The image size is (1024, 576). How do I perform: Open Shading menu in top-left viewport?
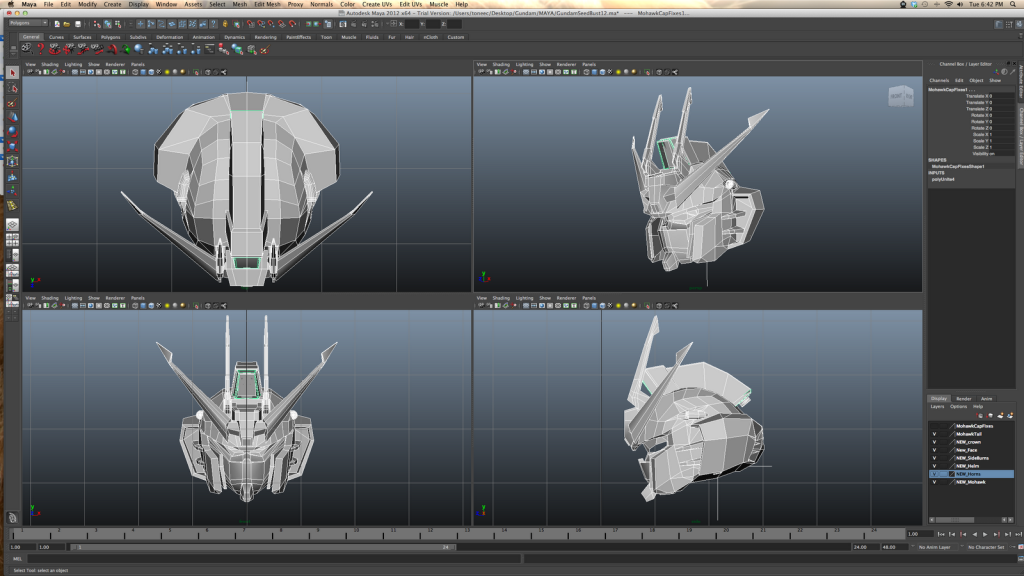51,64
